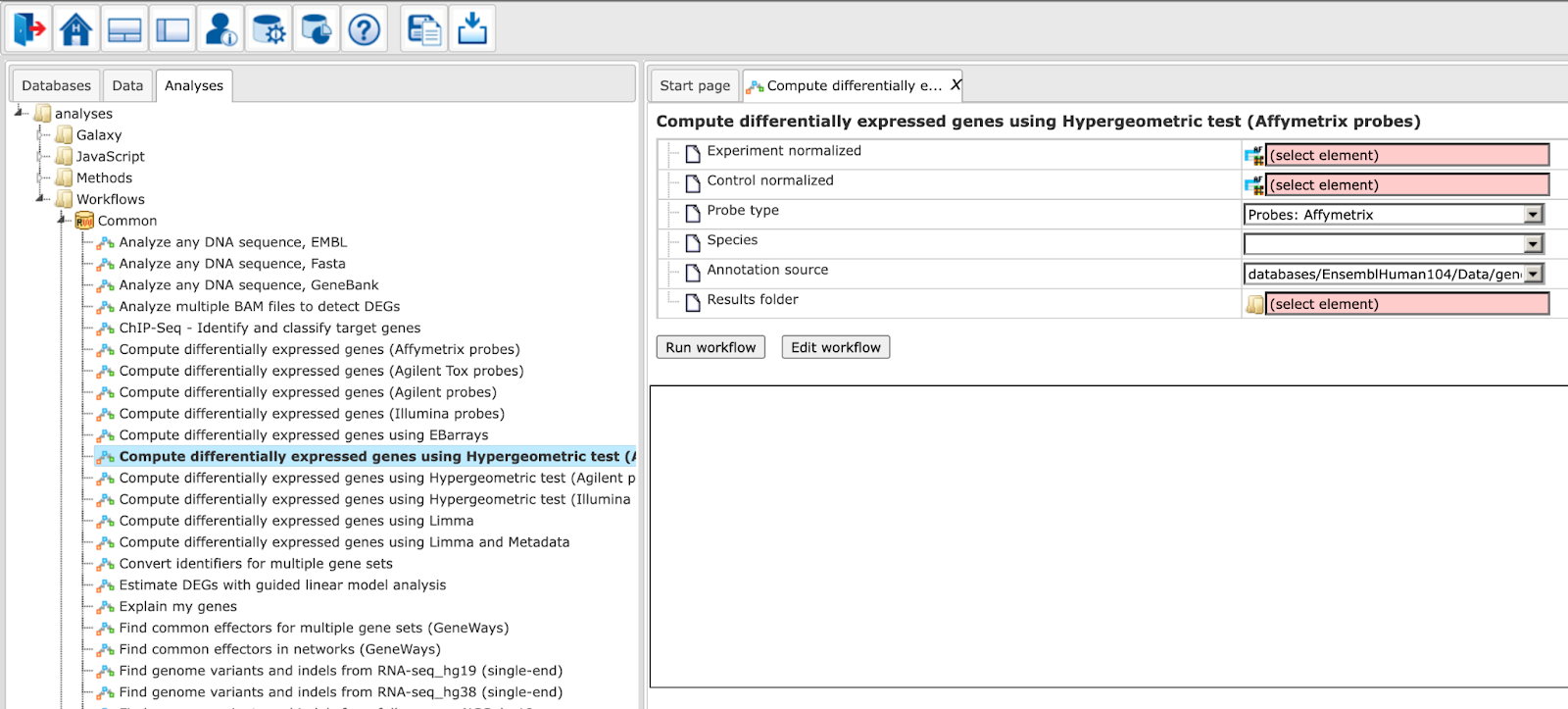Select the Experiment normalized element field

1407,155
